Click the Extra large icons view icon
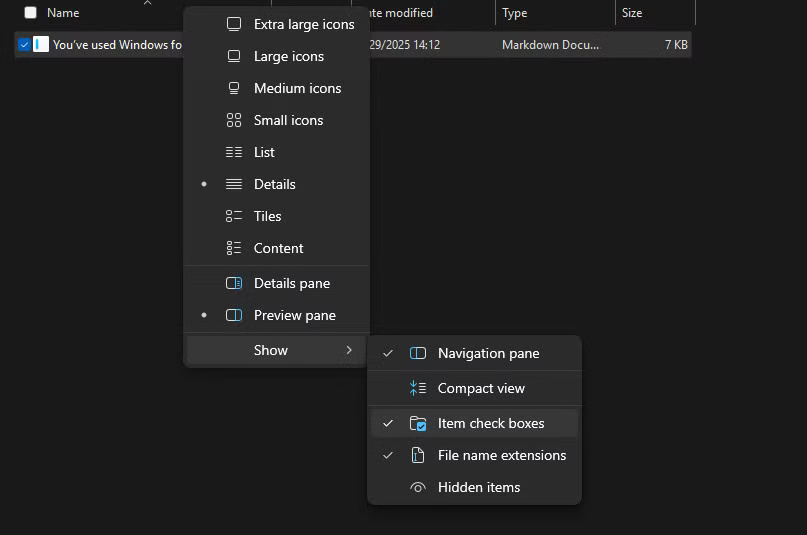This screenshot has height=535, width=807. [234, 24]
